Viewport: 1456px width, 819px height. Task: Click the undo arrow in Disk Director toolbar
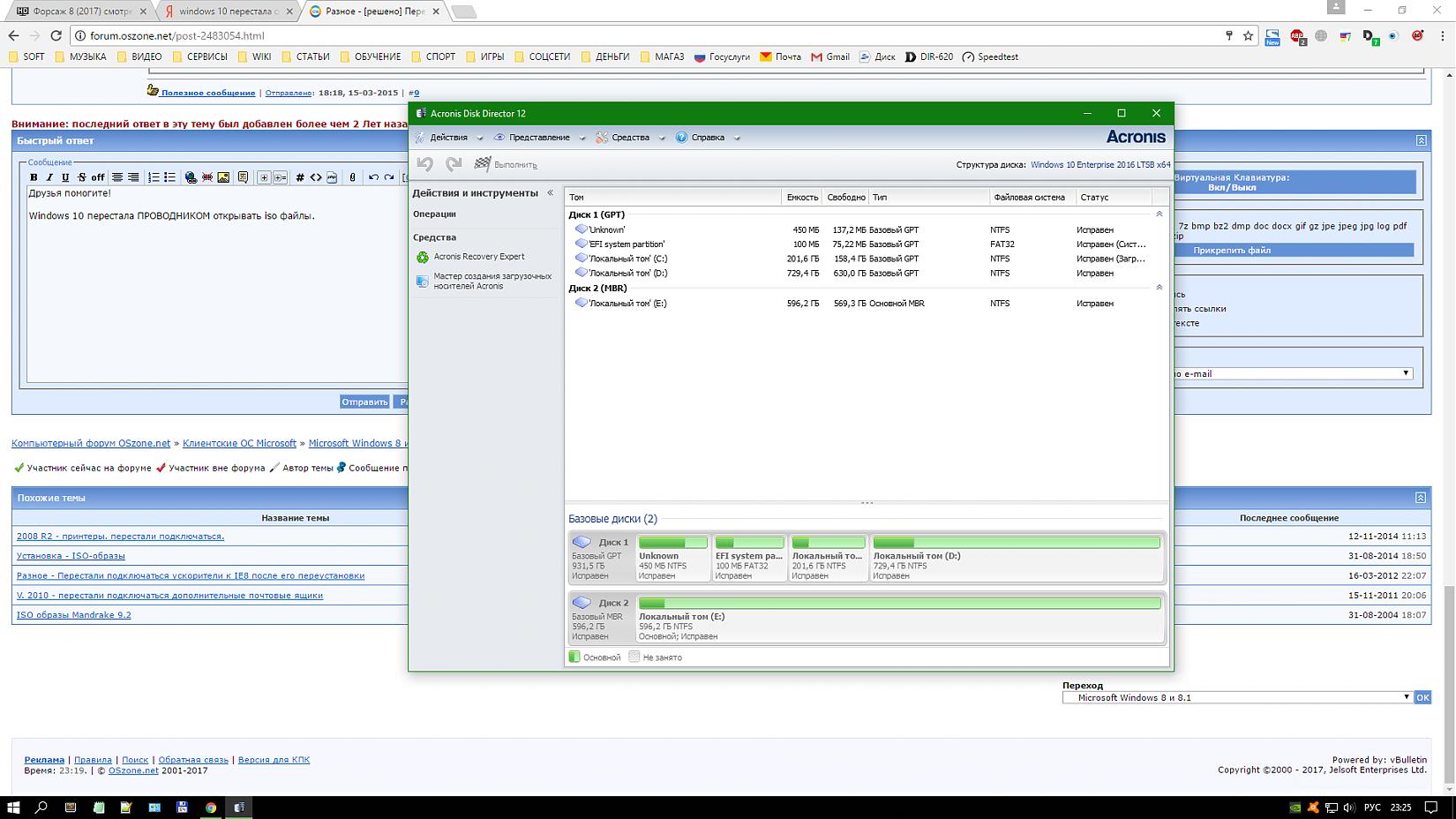[x=425, y=164]
